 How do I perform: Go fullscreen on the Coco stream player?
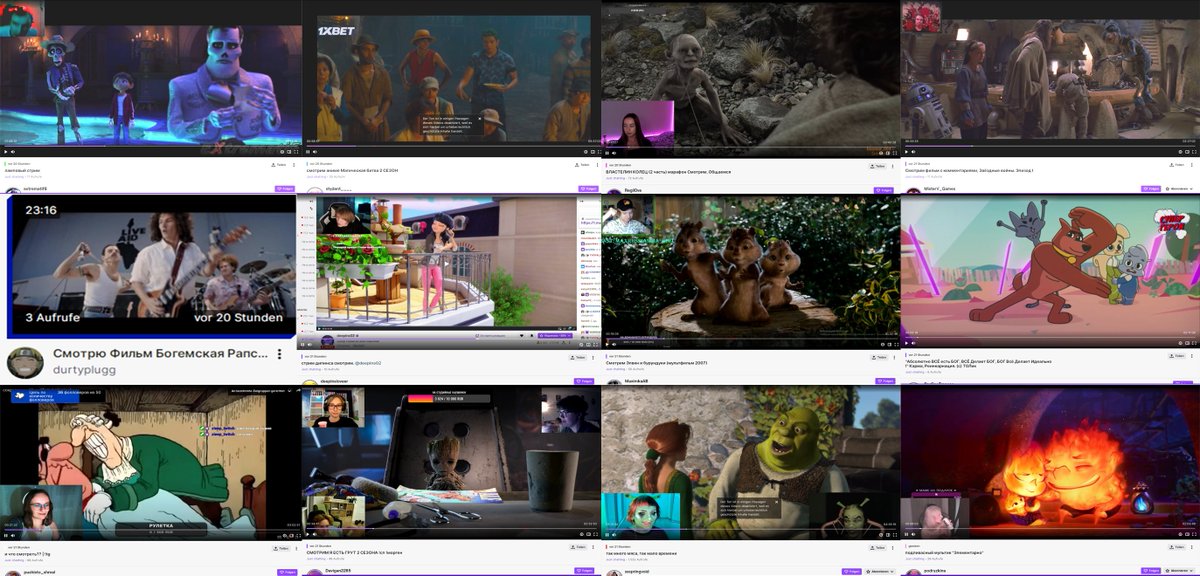click(296, 152)
